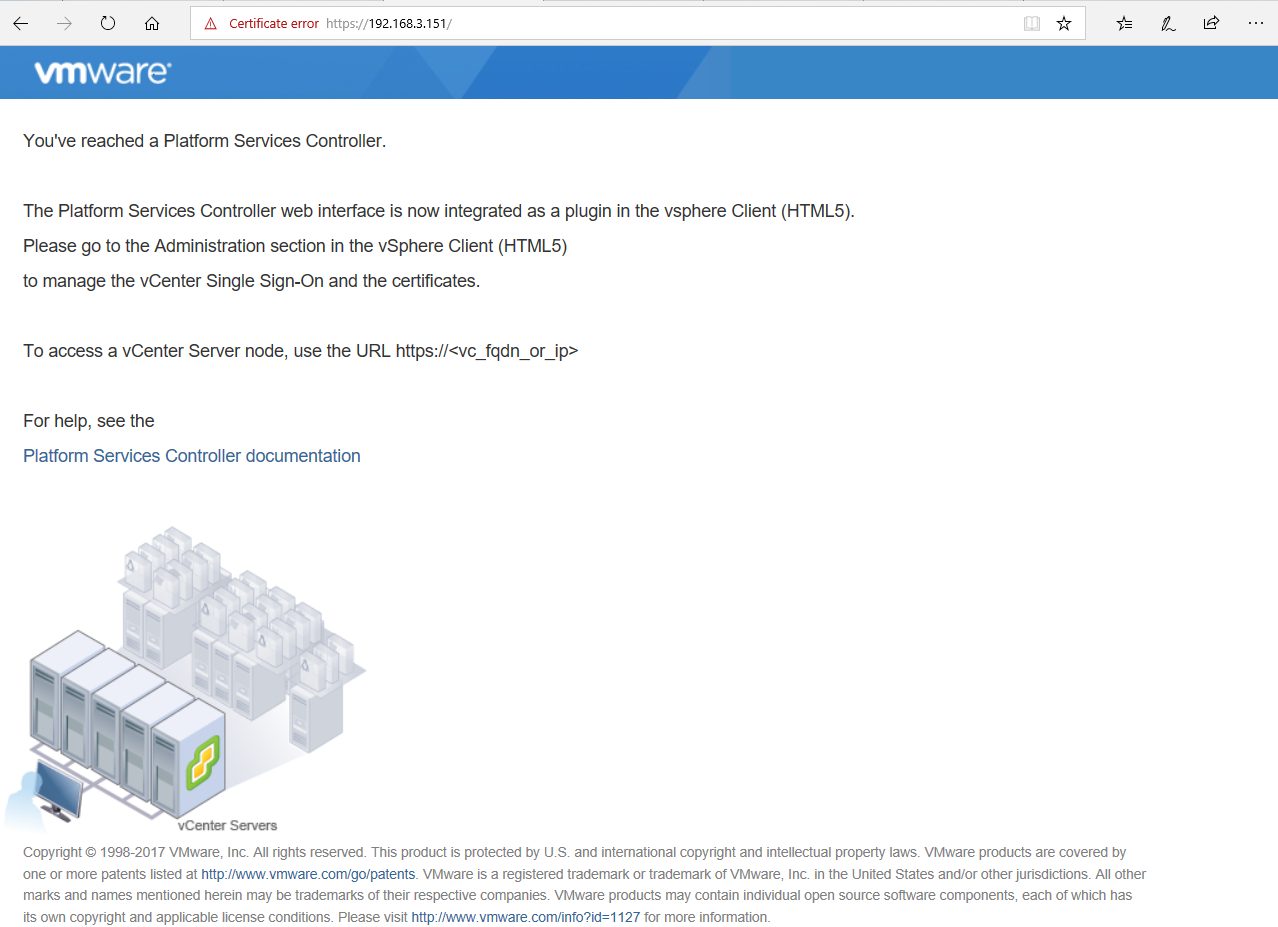
Task: Click the 'vCenter Servers' caption
Action: (227, 826)
